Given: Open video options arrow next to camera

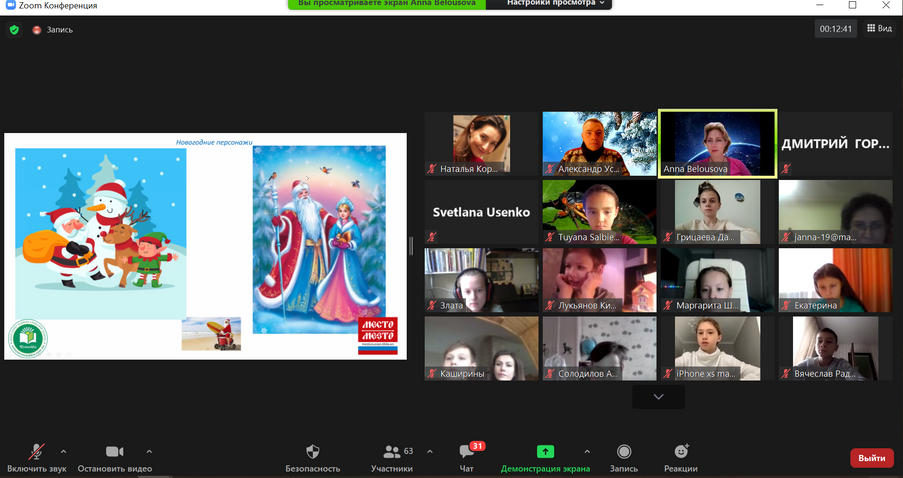Looking at the screenshot, I should [149, 452].
